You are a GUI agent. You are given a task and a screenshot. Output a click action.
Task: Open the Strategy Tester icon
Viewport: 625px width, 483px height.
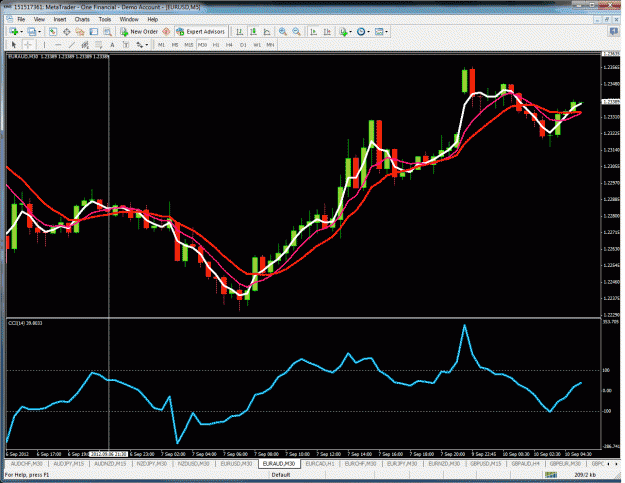(x=107, y=31)
